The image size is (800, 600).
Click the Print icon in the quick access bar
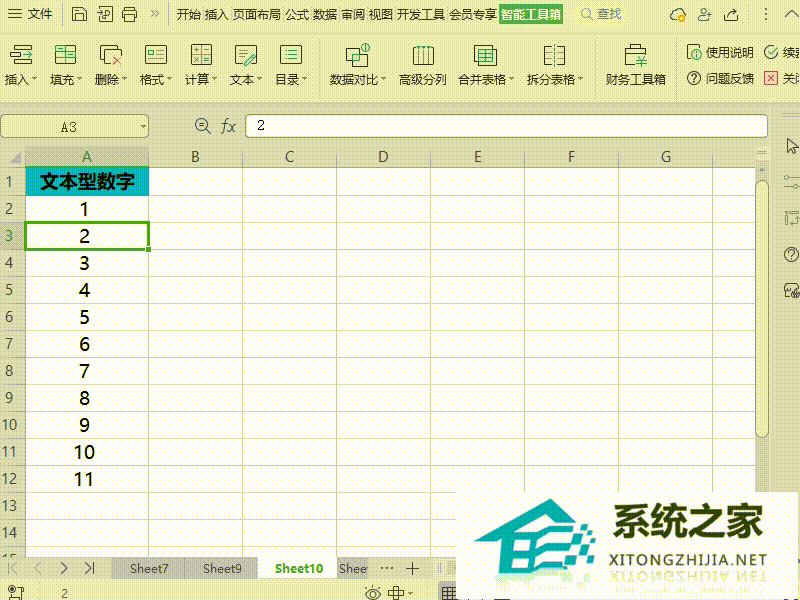click(130, 14)
